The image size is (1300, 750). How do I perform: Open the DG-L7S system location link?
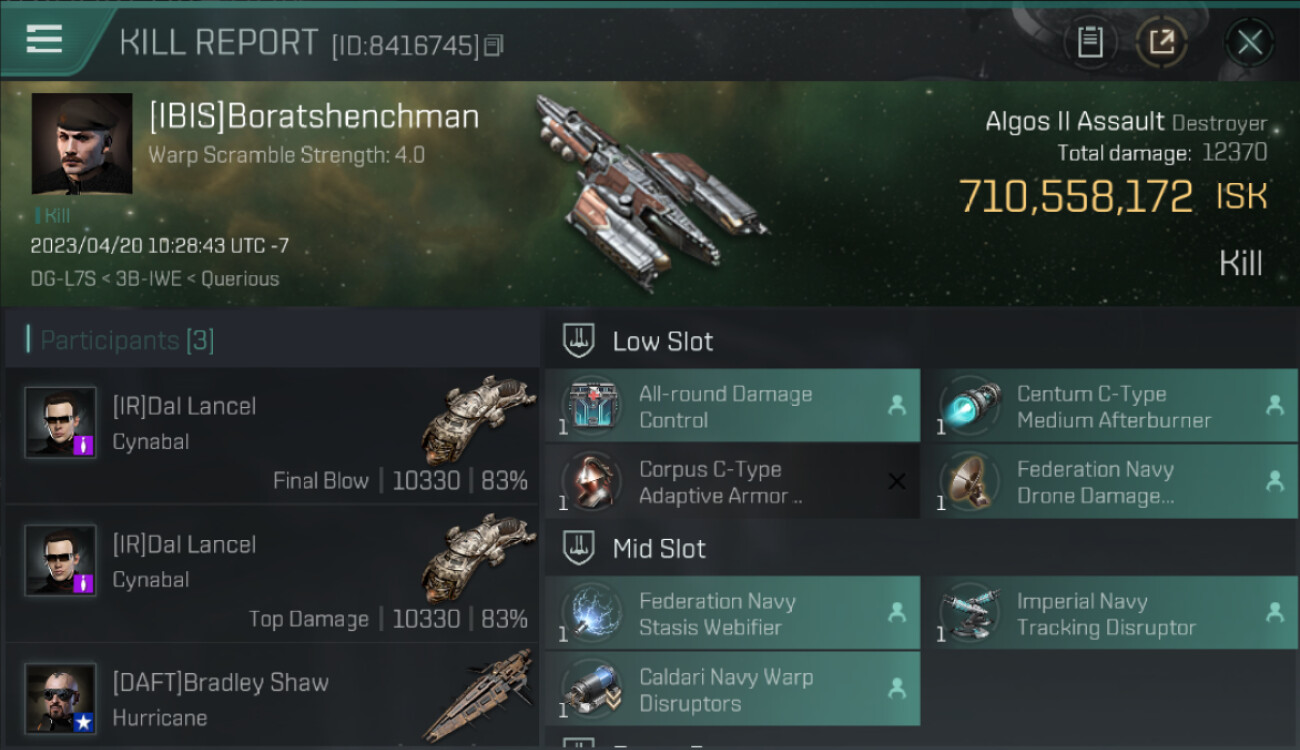[63, 279]
